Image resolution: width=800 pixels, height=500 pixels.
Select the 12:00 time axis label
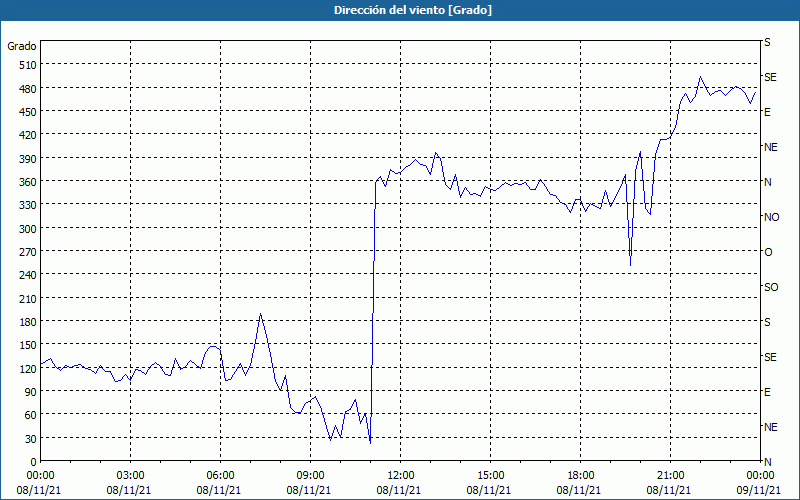coord(401,476)
